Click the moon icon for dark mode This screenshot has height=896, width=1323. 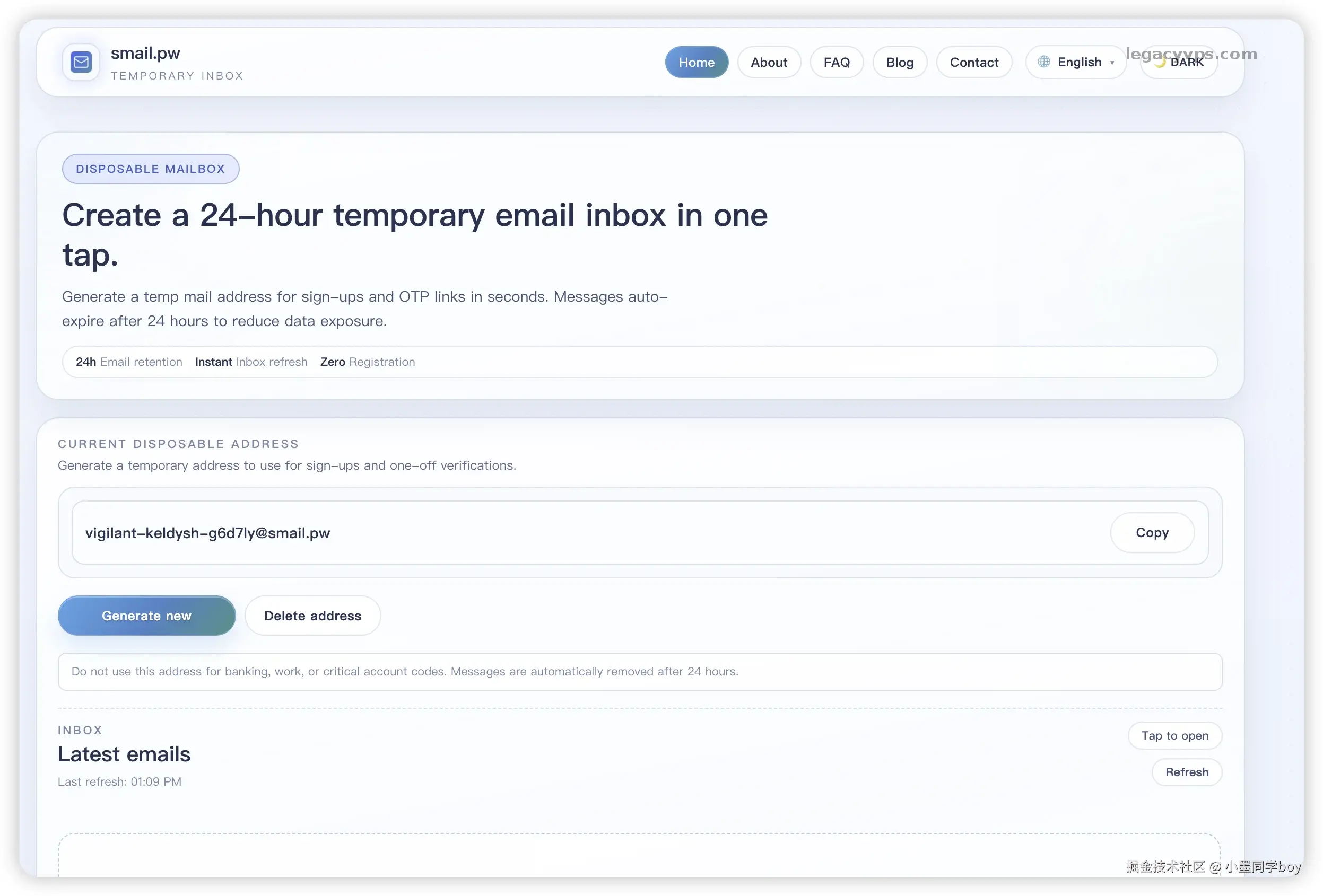[x=1160, y=63]
